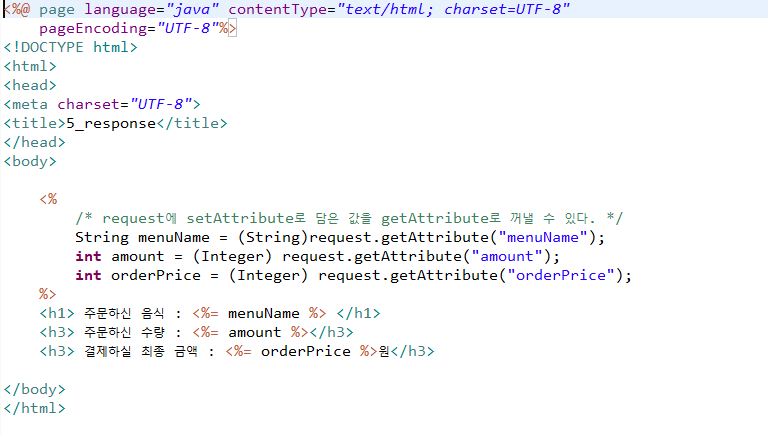Screen dimensions: 768x435
Task: Click the closing </head> tag
Action: coord(34,143)
